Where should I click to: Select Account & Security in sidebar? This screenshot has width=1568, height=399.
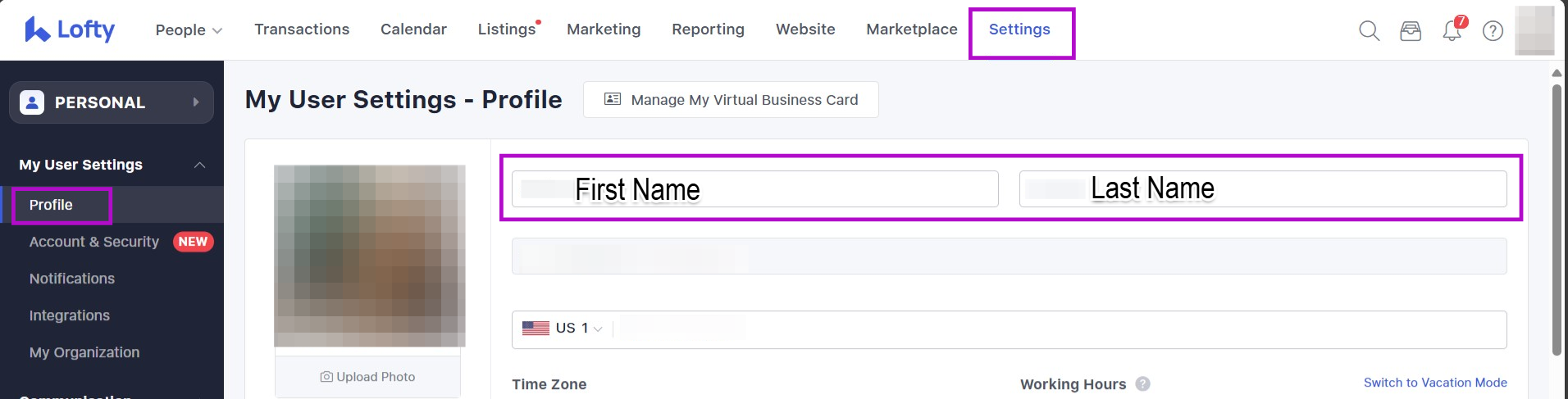[x=94, y=242]
